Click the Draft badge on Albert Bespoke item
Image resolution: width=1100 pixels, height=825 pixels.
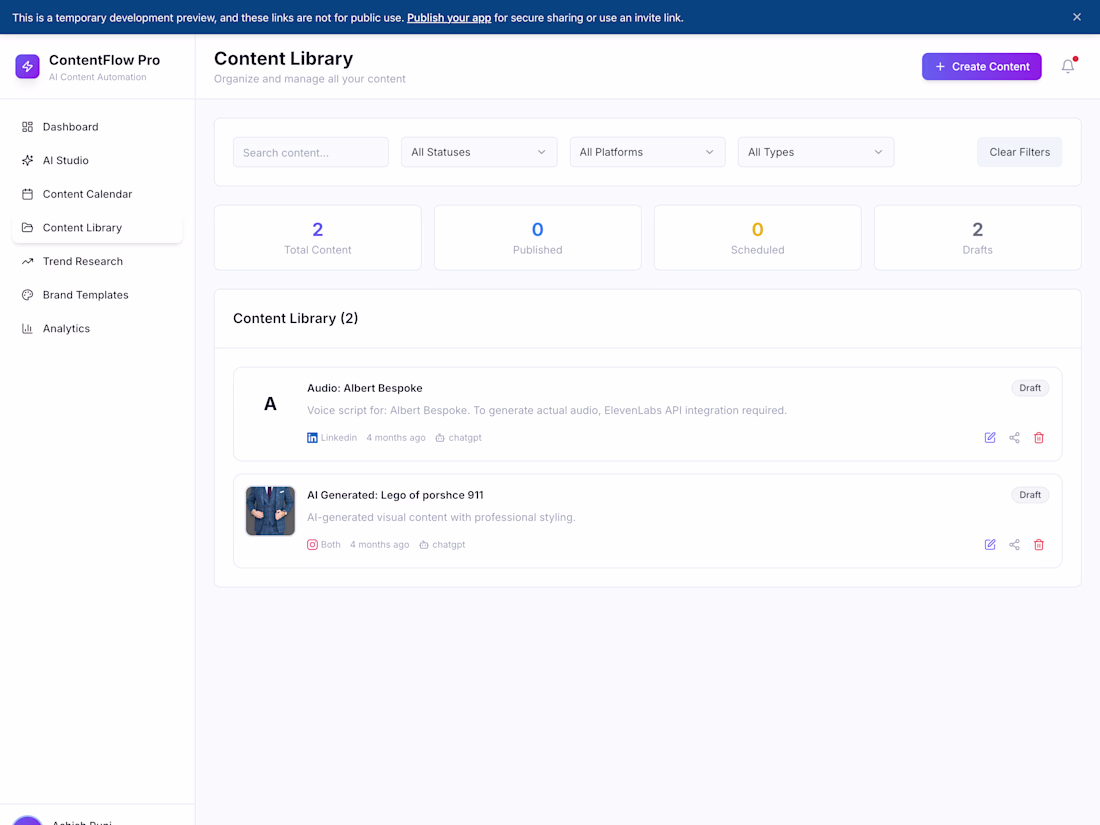click(x=1030, y=388)
